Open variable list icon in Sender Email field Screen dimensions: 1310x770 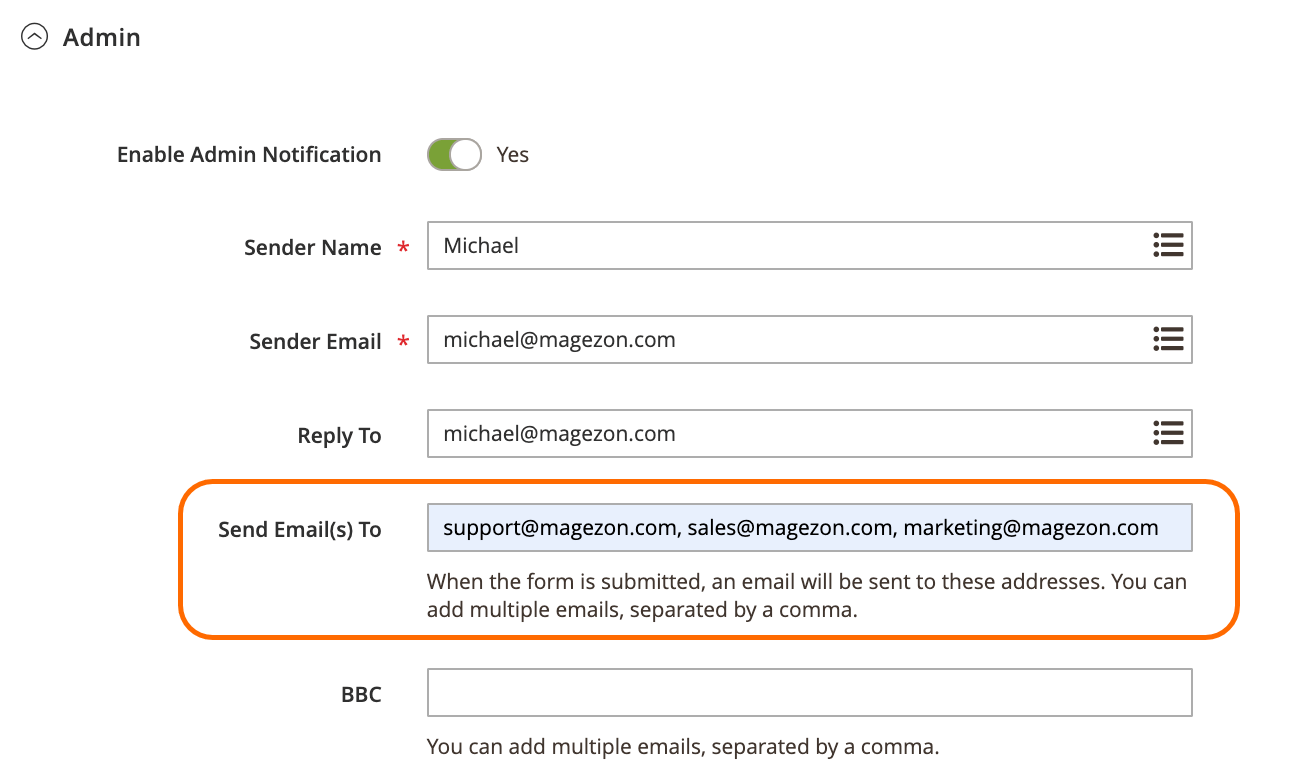(1167, 339)
